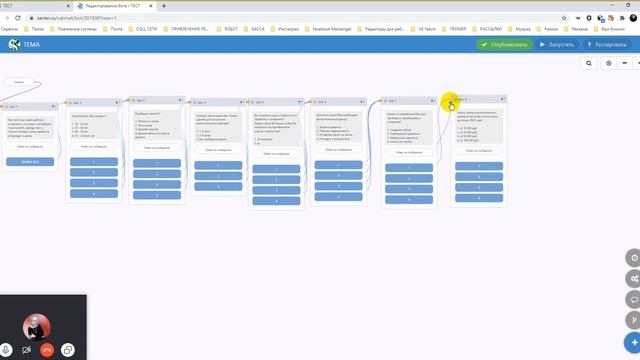Viewport: 640px width, 360px height.
Task: Open the Платежные системы bookmark folder
Action: click(74, 29)
